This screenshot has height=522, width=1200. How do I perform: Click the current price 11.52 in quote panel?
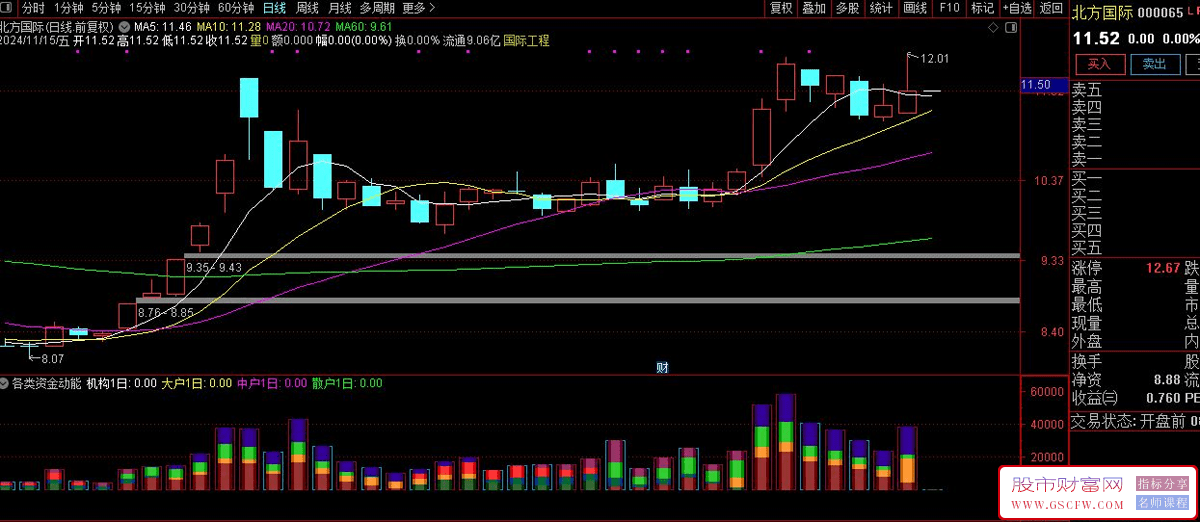[1096, 38]
